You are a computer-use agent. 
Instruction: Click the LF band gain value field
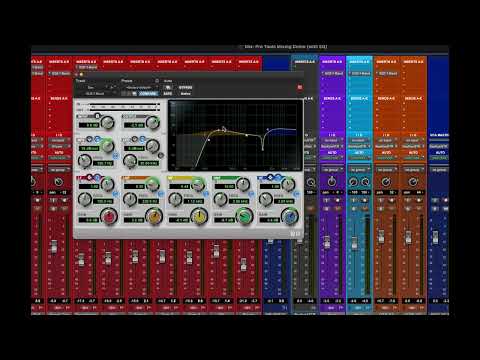click(x=89, y=220)
